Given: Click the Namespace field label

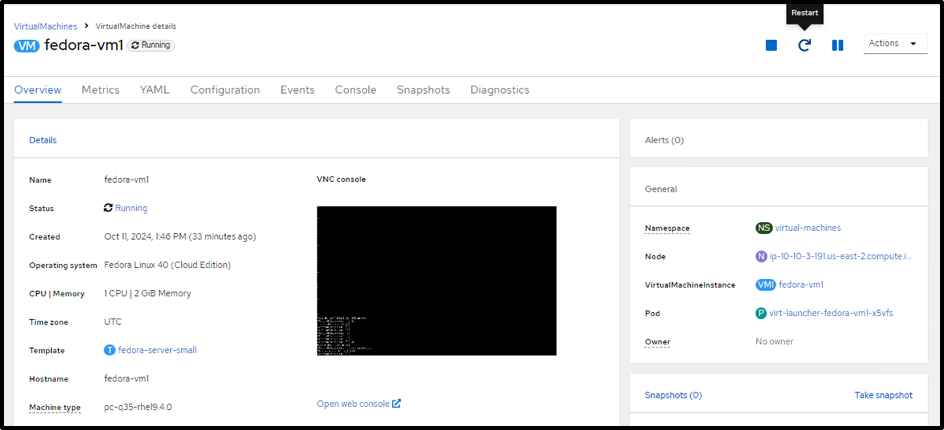Looking at the screenshot, I should coord(667,228).
